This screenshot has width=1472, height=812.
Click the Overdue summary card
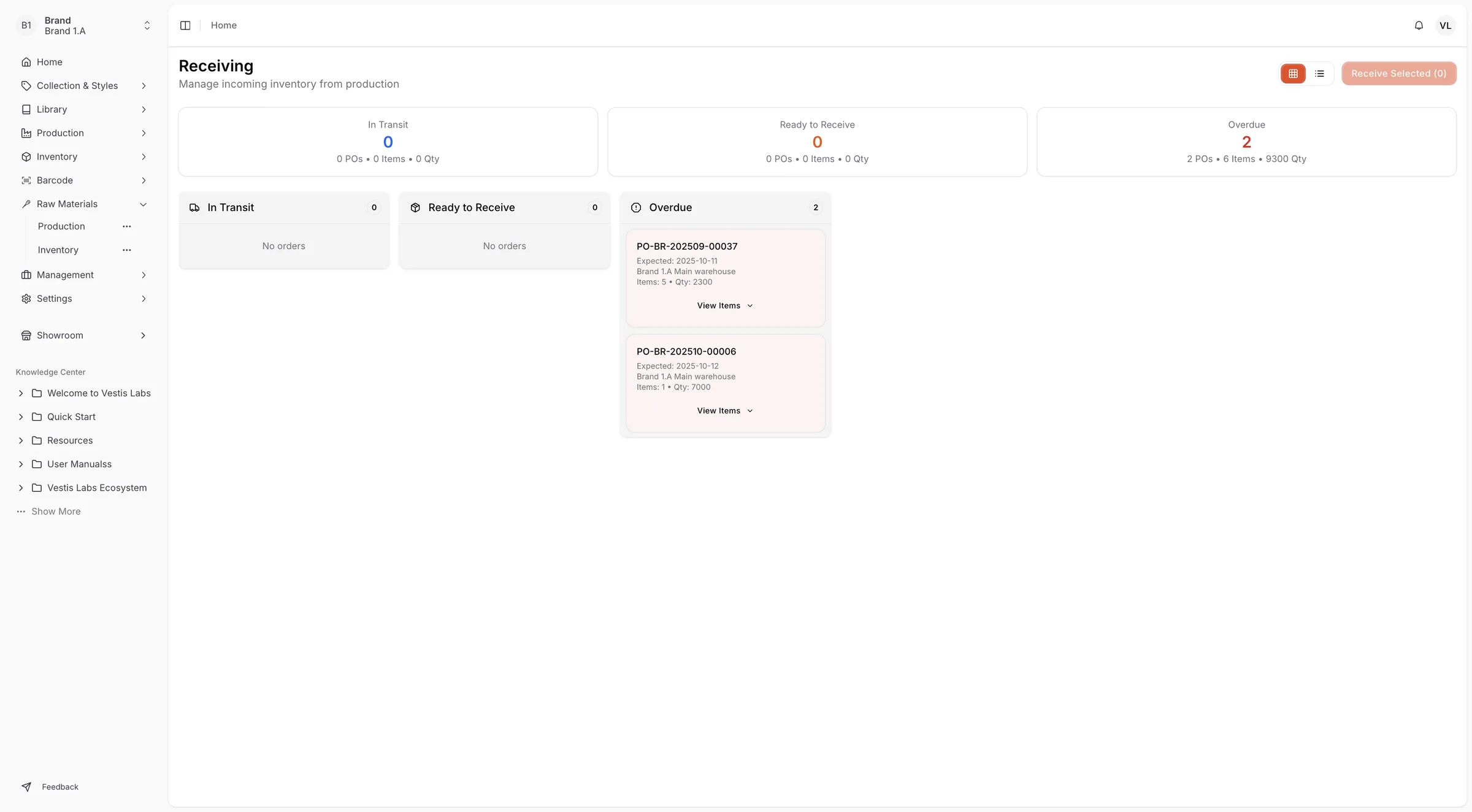(1246, 142)
